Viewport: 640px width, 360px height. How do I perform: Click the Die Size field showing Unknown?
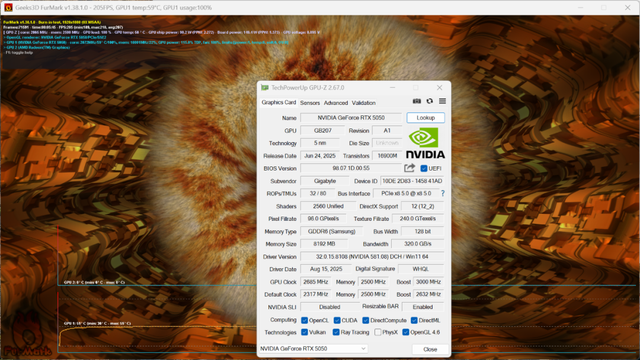[387, 143]
